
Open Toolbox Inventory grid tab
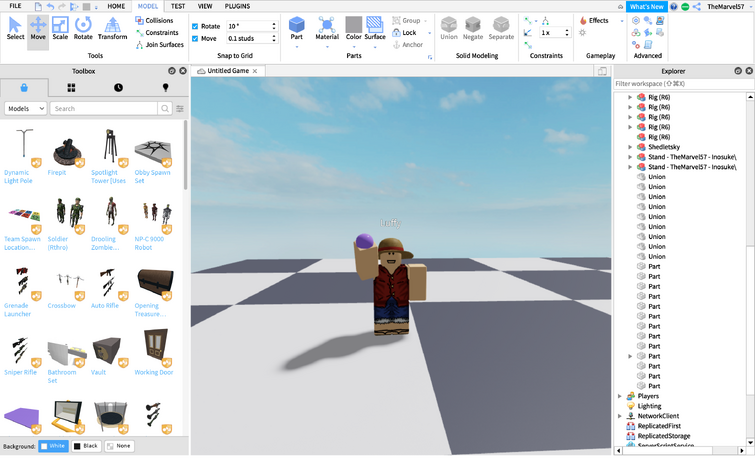click(x=71, y=88)
